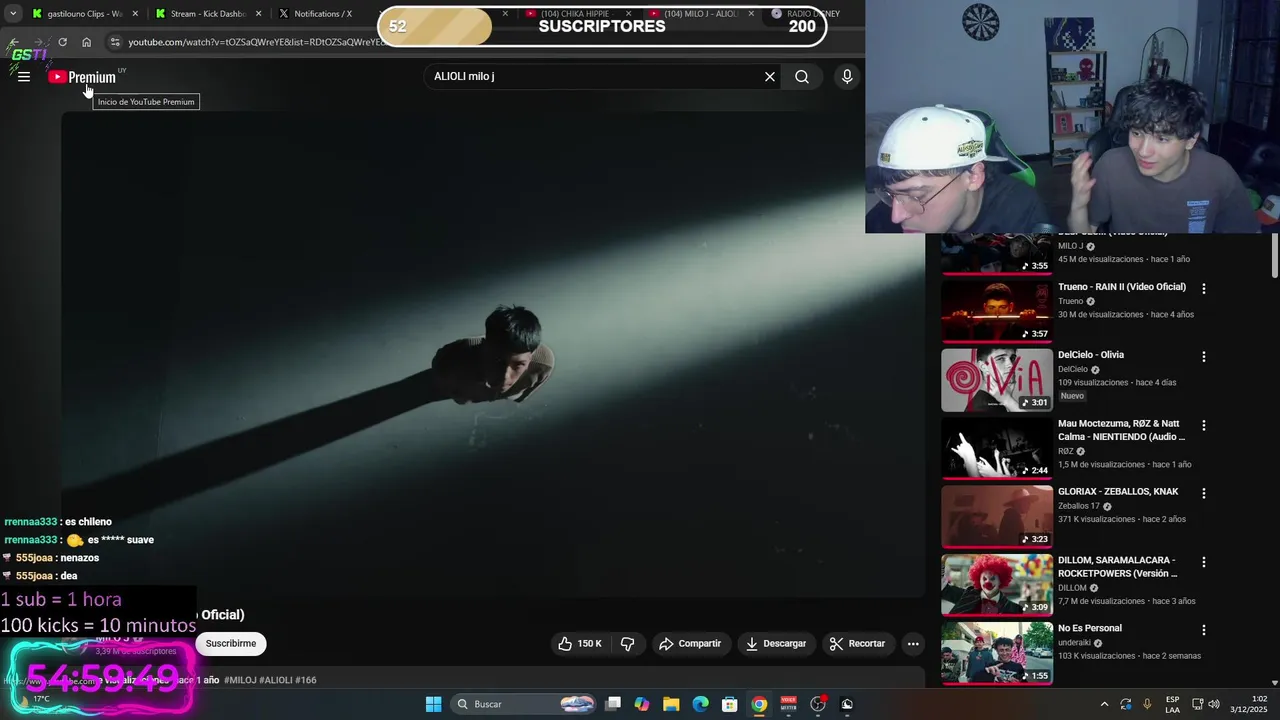Go to Chrome home page icon

point(86,42)
